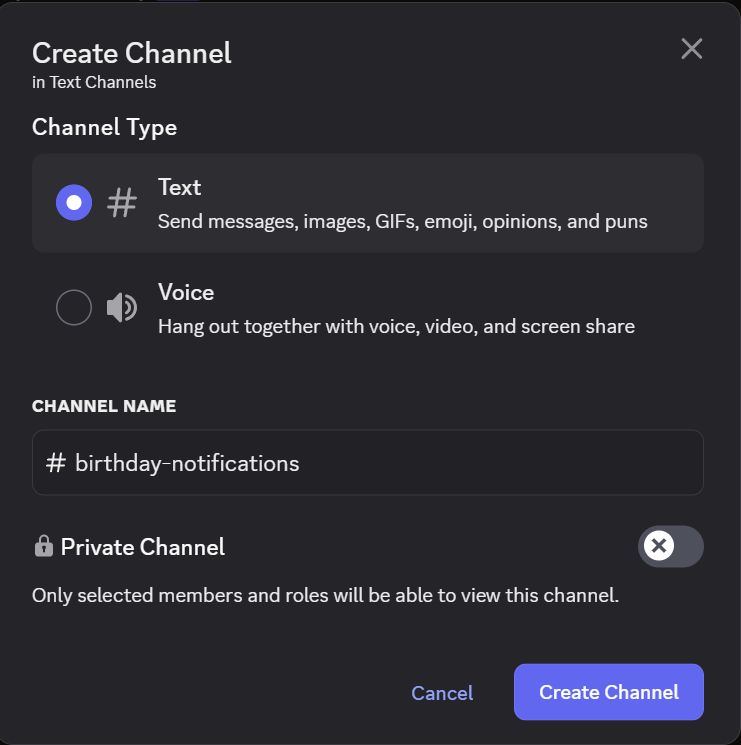Select the Voice channel radio button

click(x=74, y=307)
